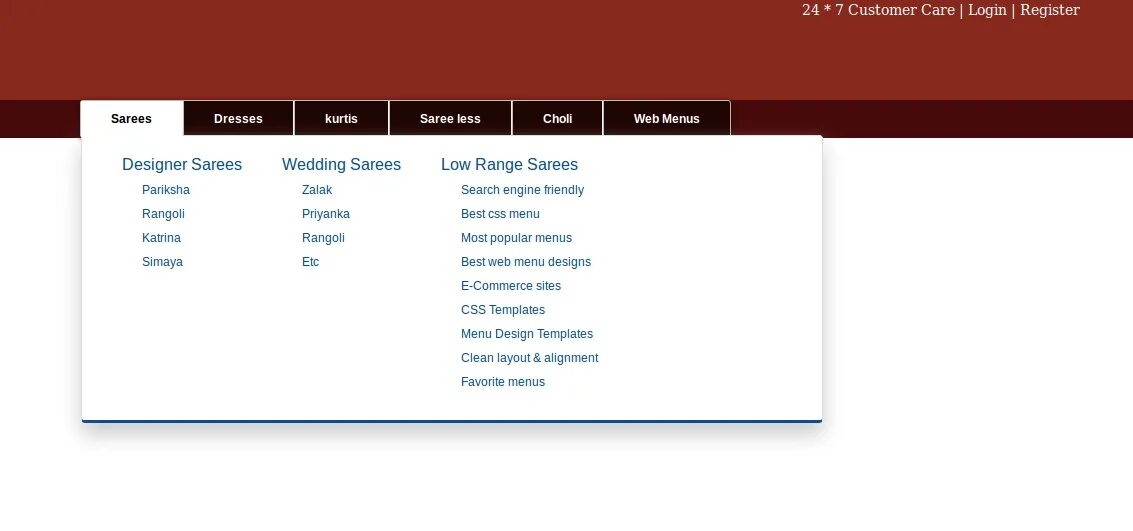Open the Low Range Sarees heading
This screenshot has width=1133, height=531.
click(509, 165)
